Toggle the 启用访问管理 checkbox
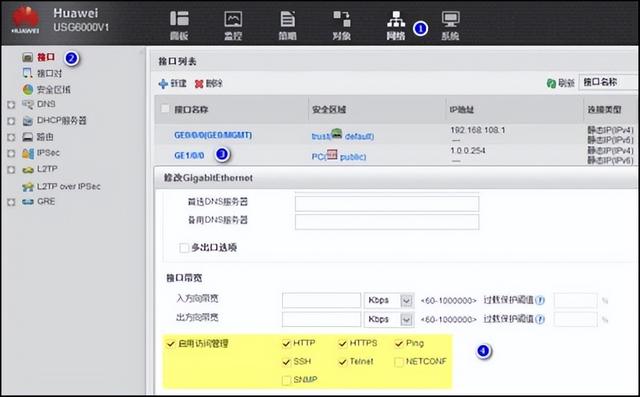640x397 pixels. pyautogui.click(x=171, y=344)
